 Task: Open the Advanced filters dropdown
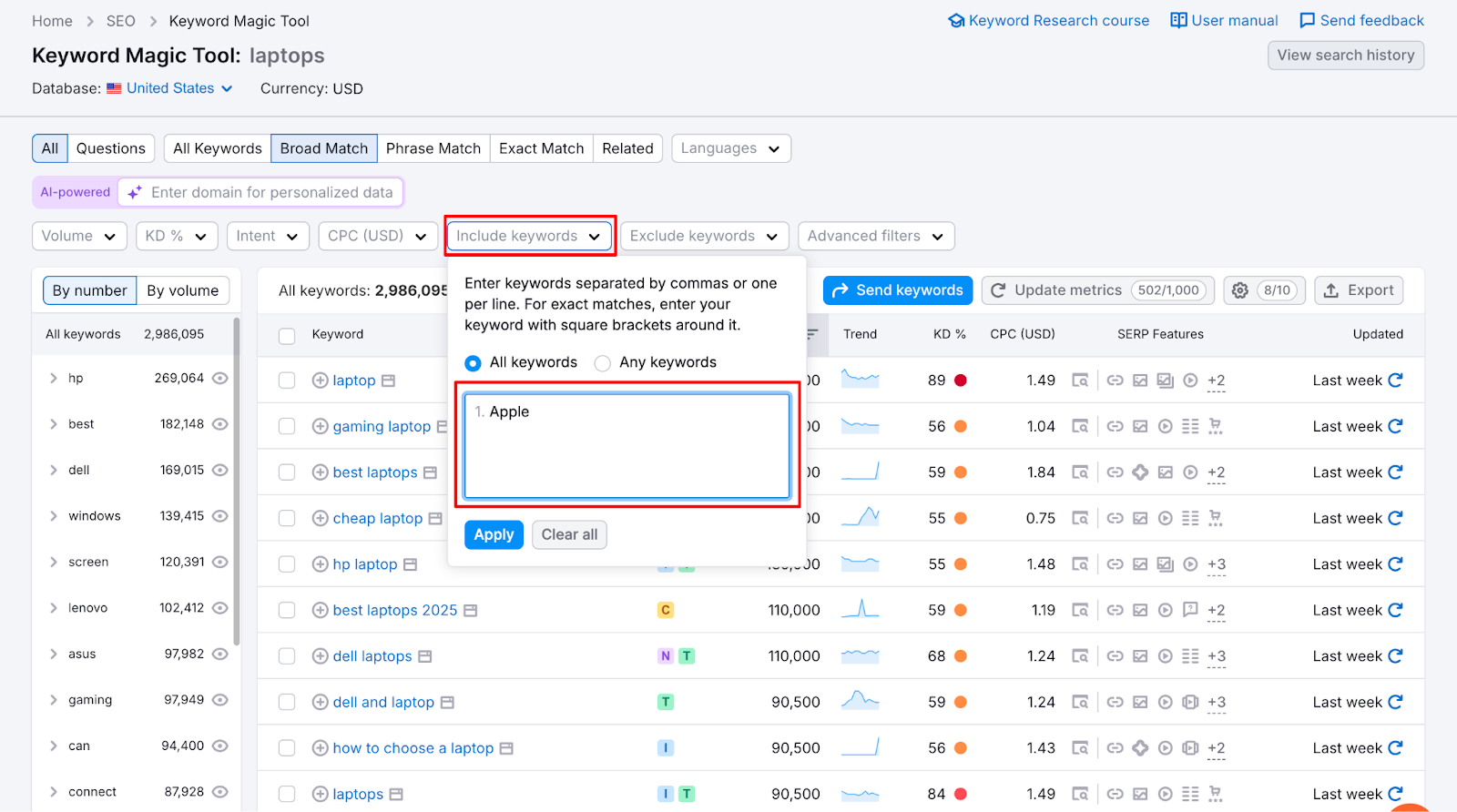876,236
